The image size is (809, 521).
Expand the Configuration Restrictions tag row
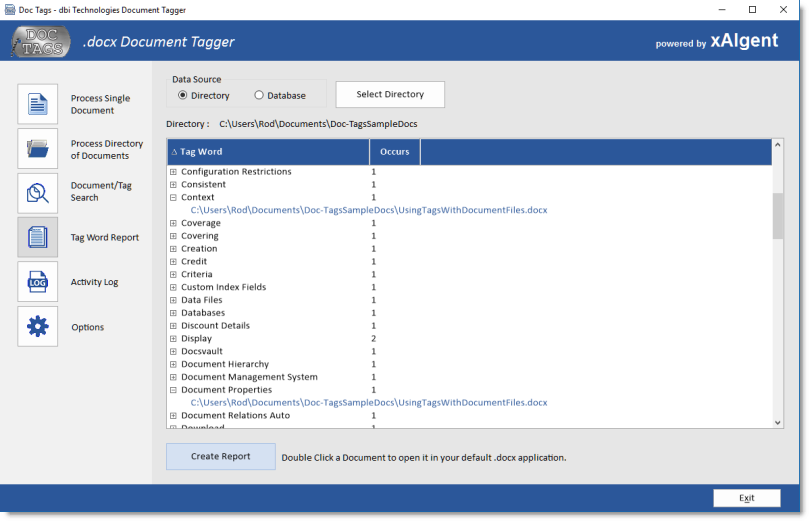[173, 172]
